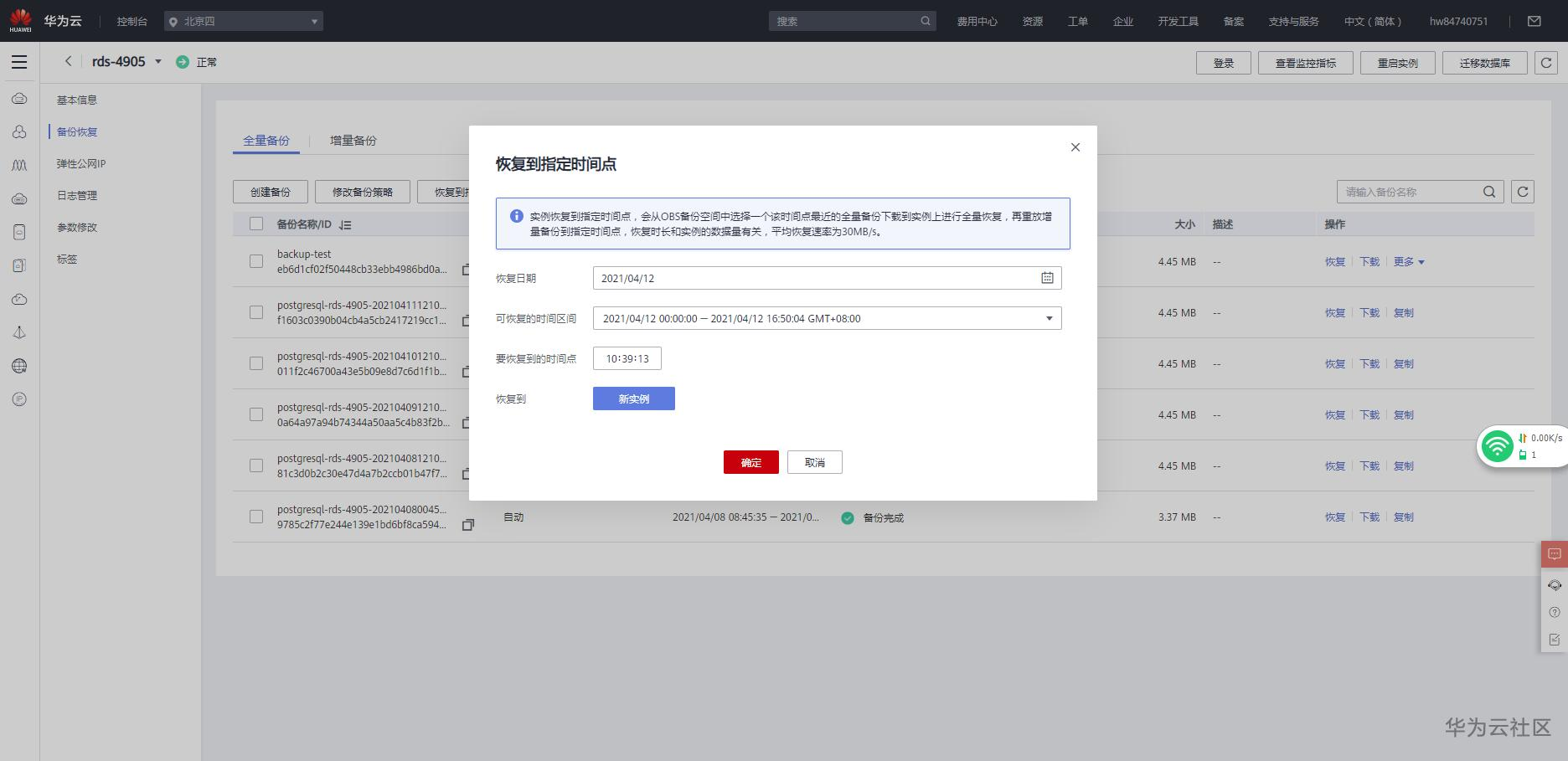This screenshot has width=1568, height=761.
Task: Tick checkbox for postgresql-rds-4905-202104081210 backup
Action: coord(256,465)
